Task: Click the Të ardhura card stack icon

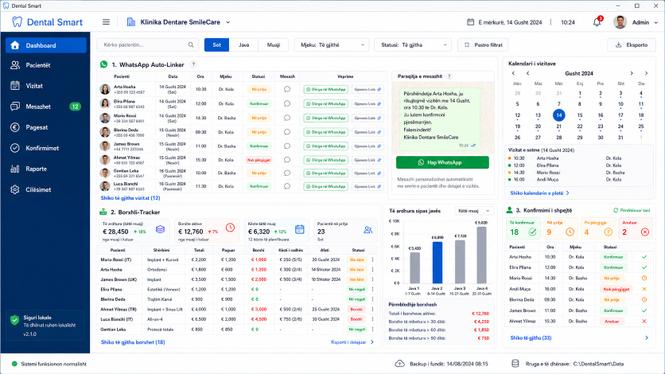Action: click(x=160, y=229)
